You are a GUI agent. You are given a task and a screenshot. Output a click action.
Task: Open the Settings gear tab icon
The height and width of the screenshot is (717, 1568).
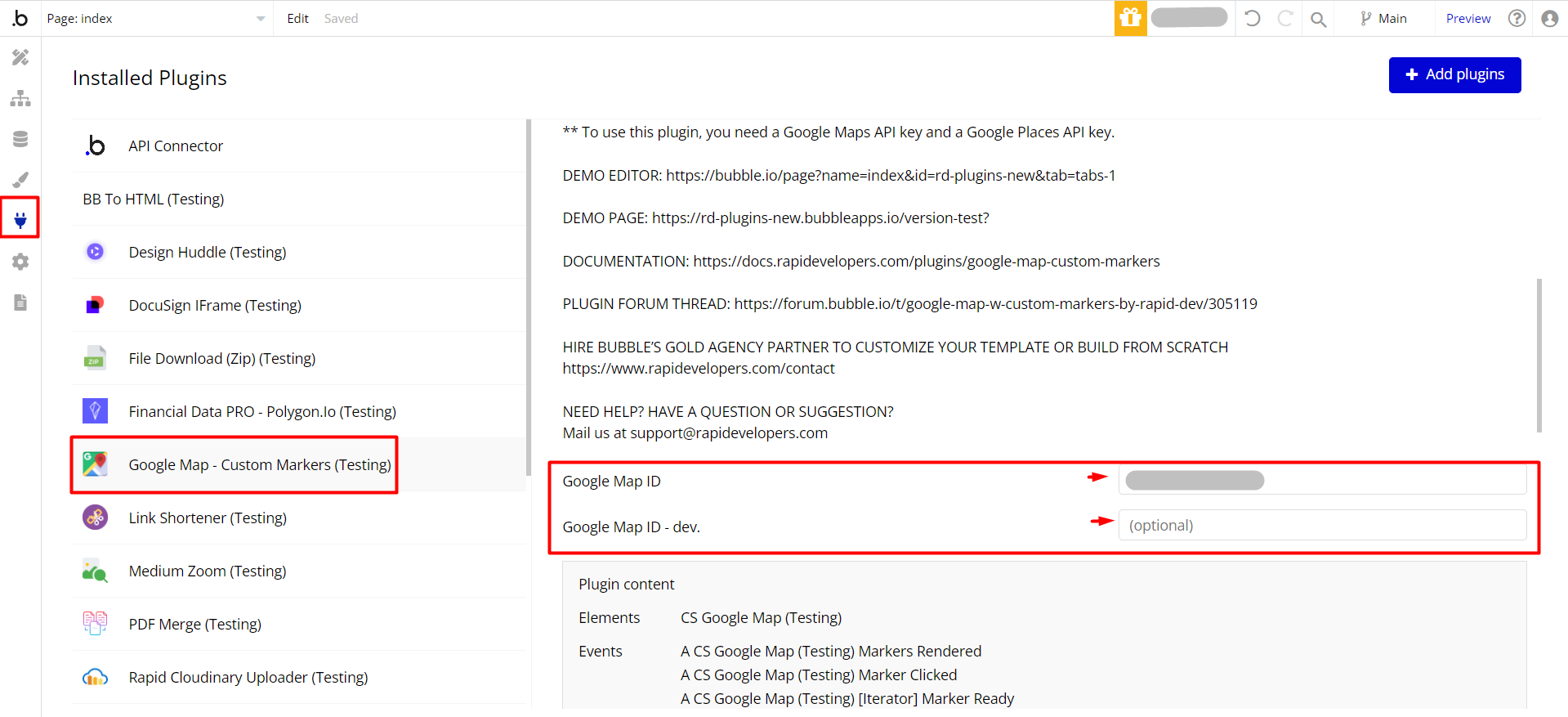coord(20,262)
